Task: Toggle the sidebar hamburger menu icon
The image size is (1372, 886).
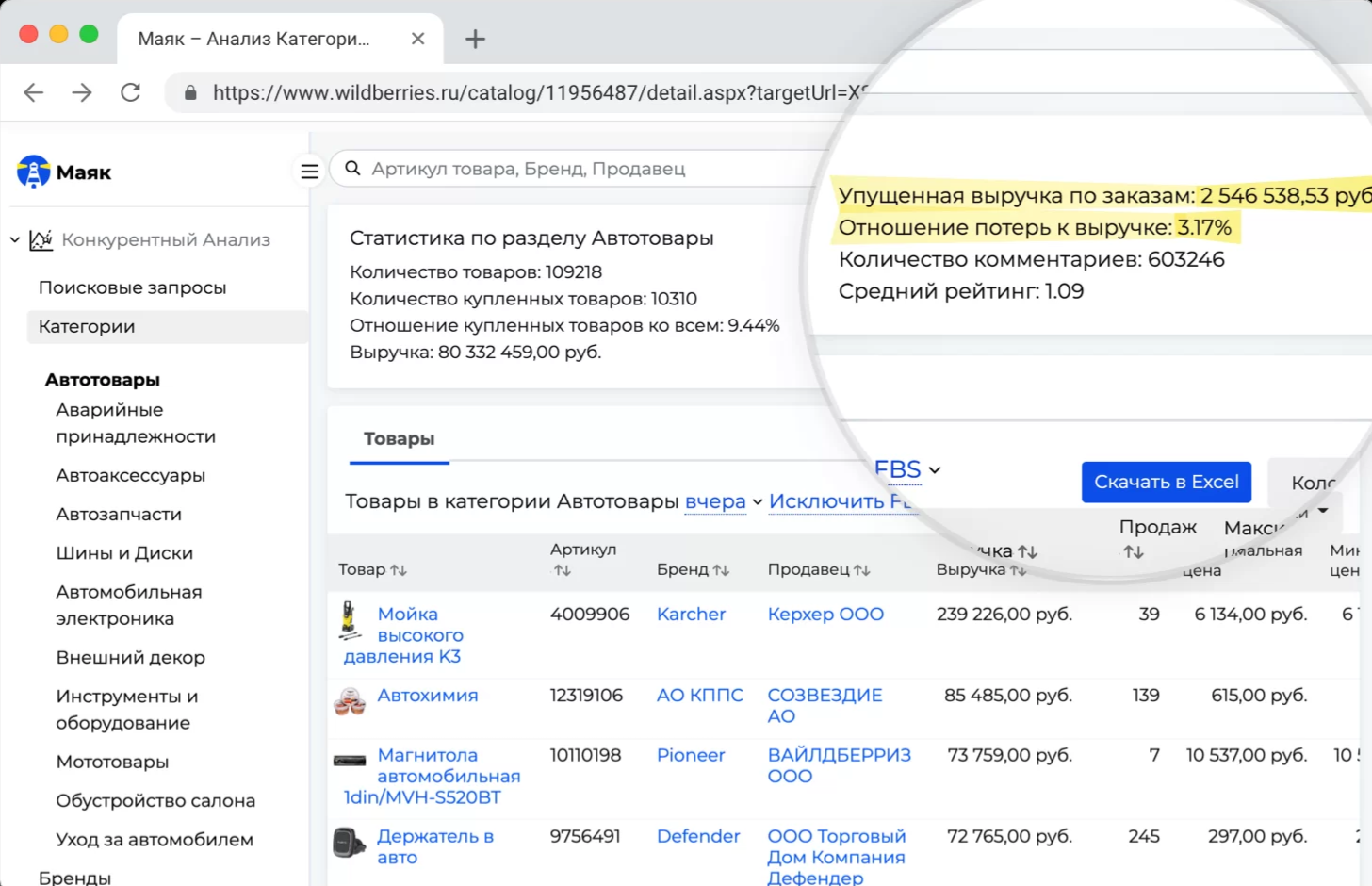Action: point(309,171)
